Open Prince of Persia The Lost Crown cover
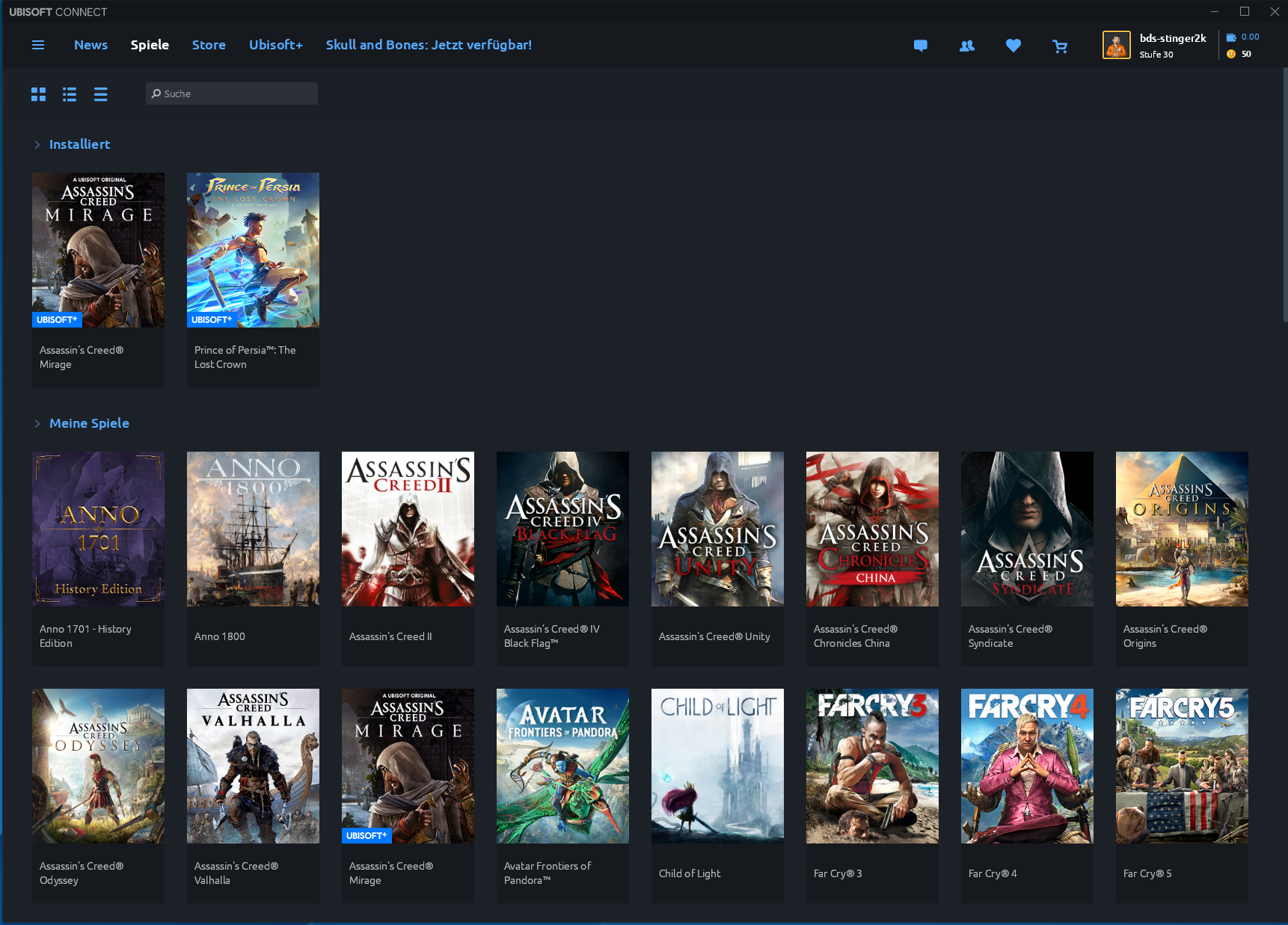Image resolution: width=1288 pixels, height=925 pixels. click(x=253, y=250)
